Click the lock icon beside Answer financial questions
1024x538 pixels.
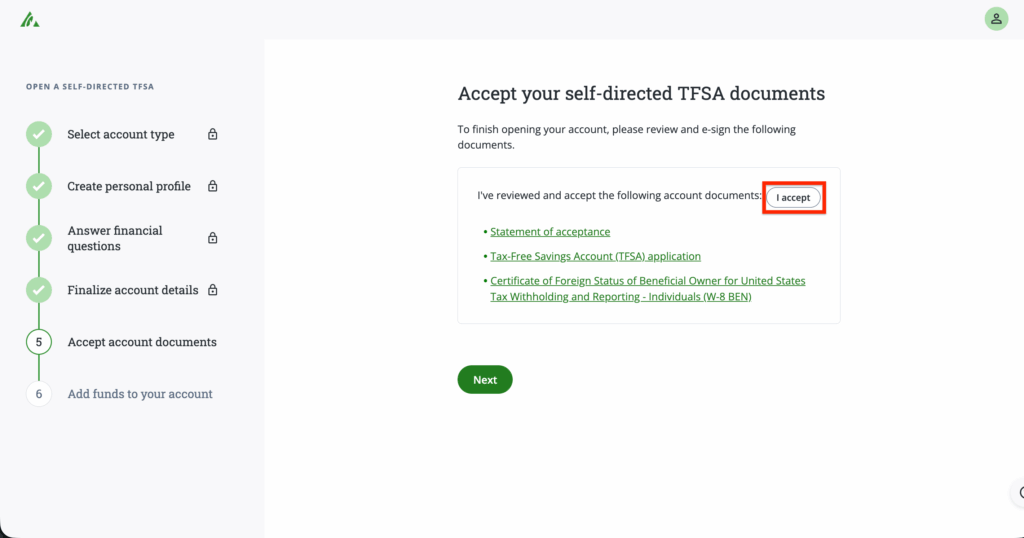tap(212, 238)
